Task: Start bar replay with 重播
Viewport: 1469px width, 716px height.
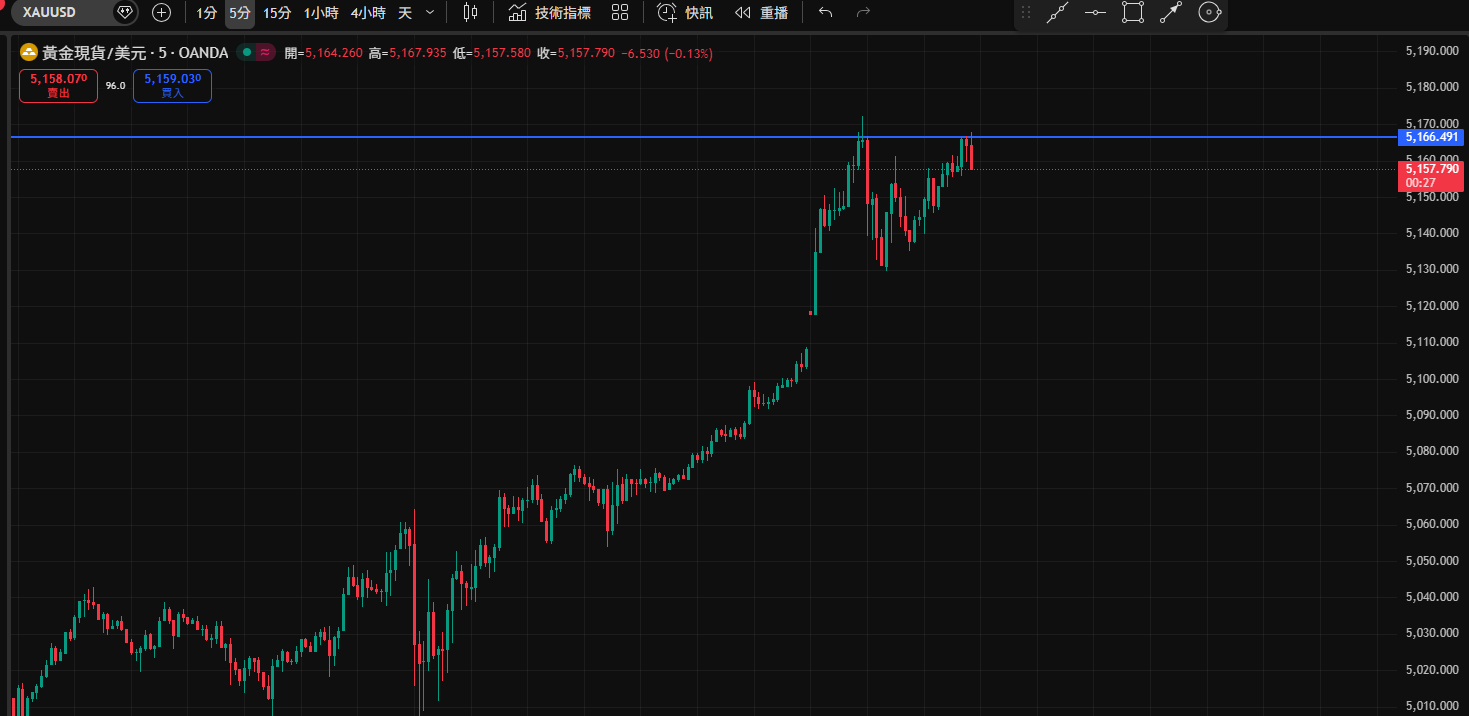Action: click(761, 13)
